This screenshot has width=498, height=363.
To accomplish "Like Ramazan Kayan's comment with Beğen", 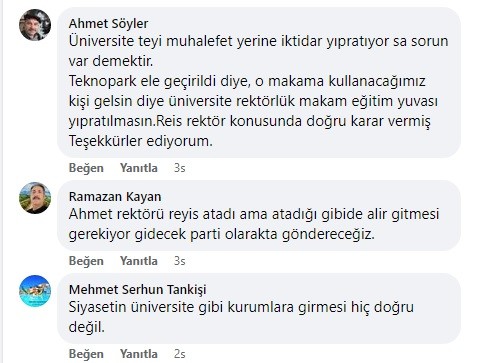I will click(x=86, y=261).
